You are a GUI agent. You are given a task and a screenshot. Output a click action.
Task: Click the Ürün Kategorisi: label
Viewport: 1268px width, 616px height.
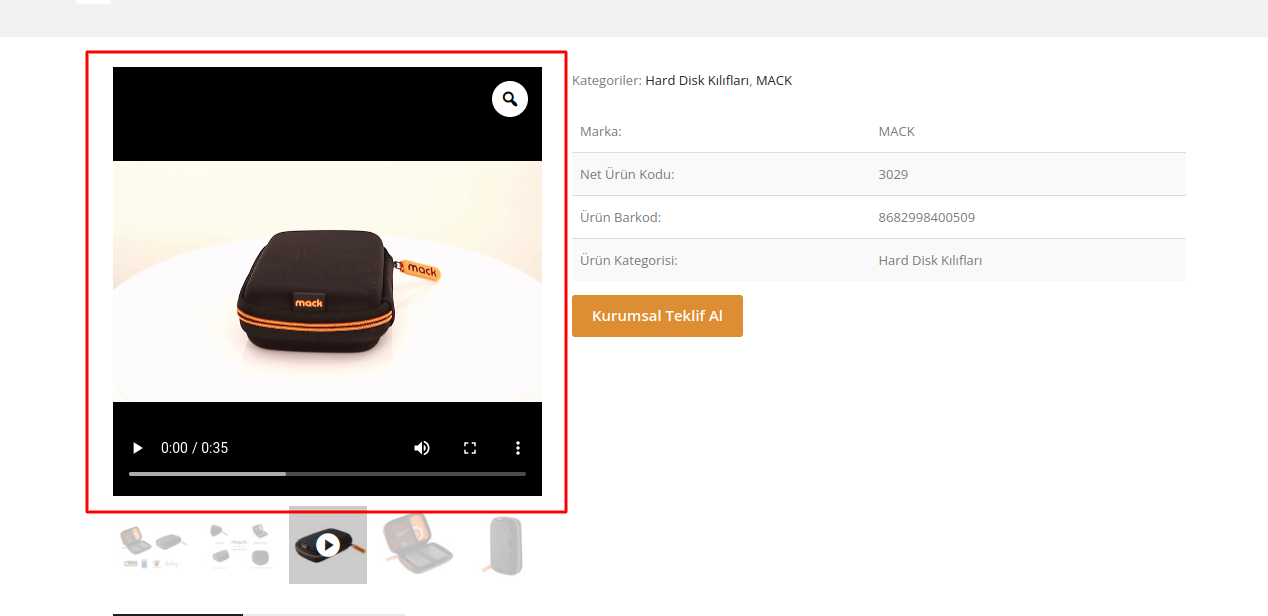(x=629, y=260)
